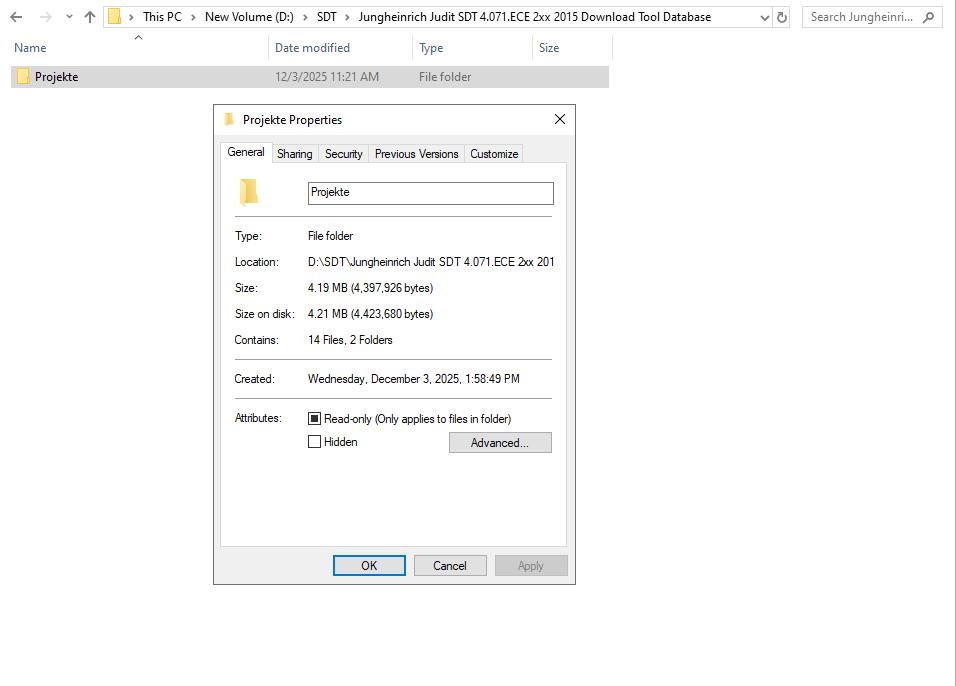Click the Jungheinrich Judit SDT breadcrumb segment
The height and width of the screenshot is (686, 956).
tap(535, 17)
